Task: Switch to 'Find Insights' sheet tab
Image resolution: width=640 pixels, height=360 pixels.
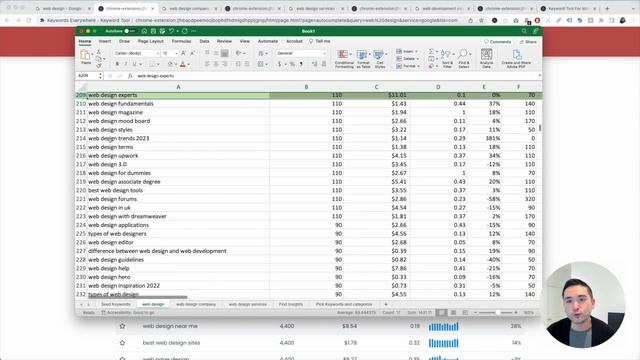Action: tap(291, 304)
